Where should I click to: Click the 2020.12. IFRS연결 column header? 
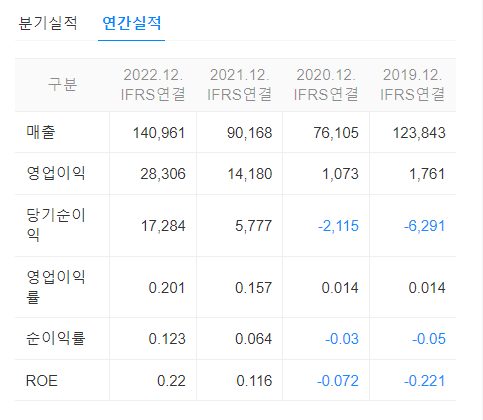[x=326, y=85]
